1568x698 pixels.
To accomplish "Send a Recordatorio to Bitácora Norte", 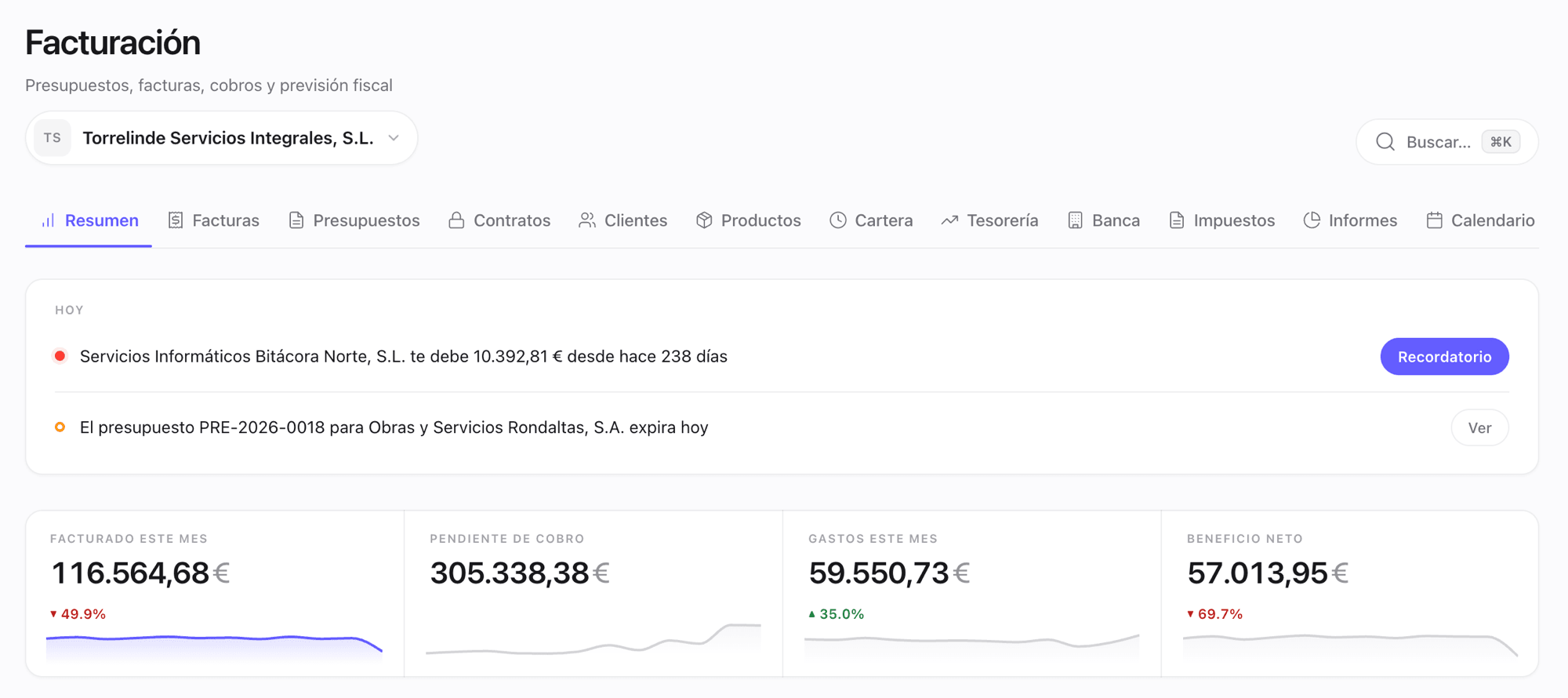I will tap(1444, 357).
